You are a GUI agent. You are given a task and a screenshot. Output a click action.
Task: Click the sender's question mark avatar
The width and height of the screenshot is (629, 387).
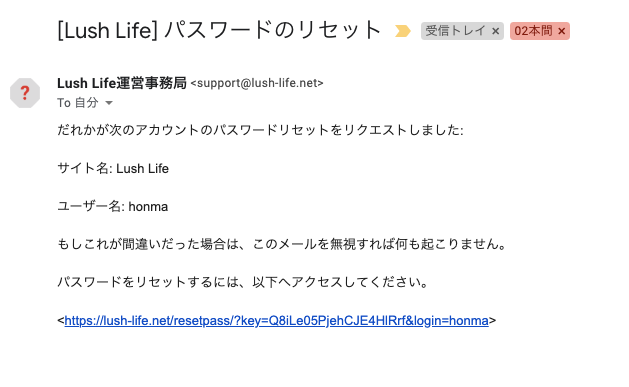pos(25,93)
